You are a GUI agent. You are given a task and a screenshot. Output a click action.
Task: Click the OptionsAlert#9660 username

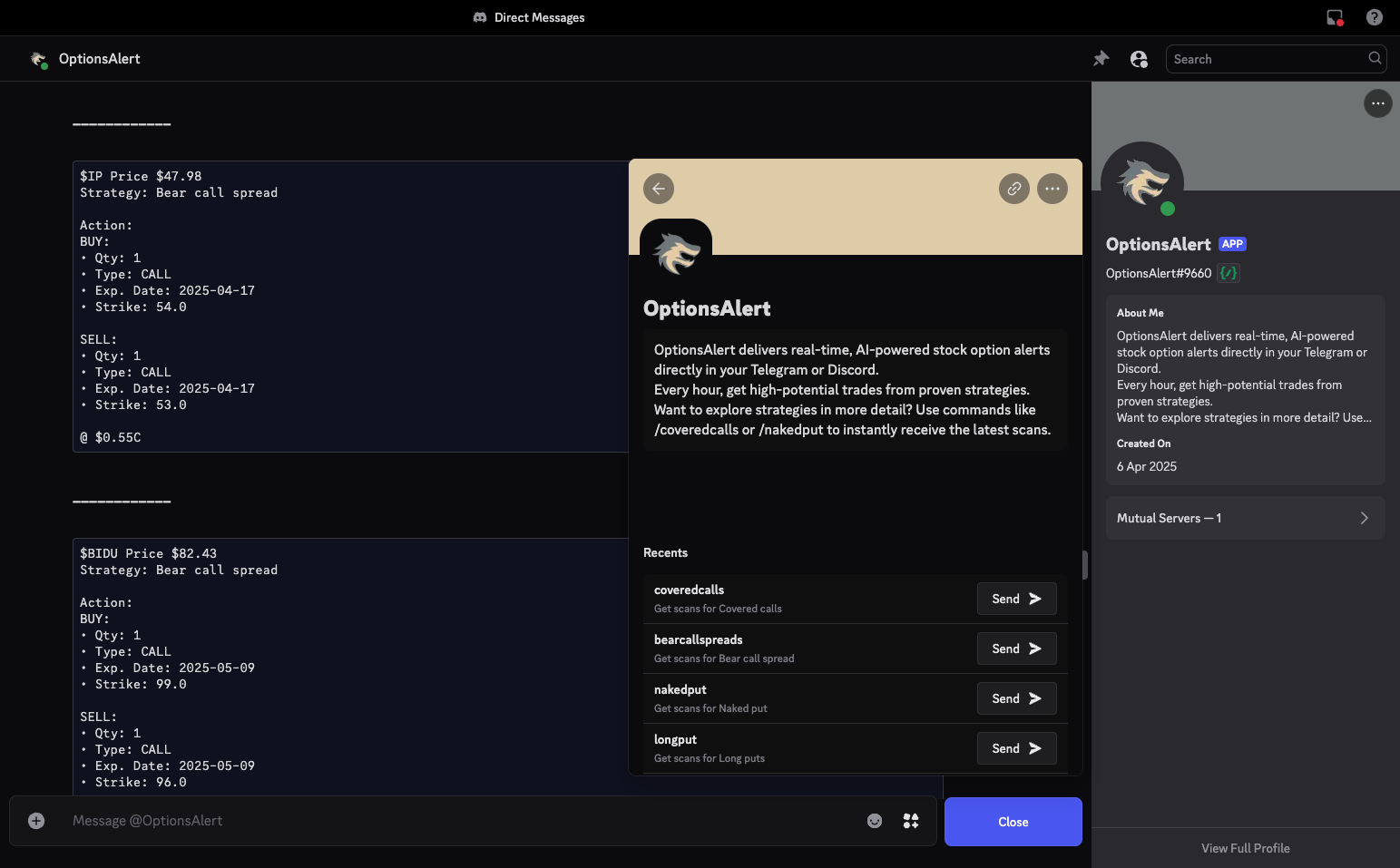pos(1159,273)
